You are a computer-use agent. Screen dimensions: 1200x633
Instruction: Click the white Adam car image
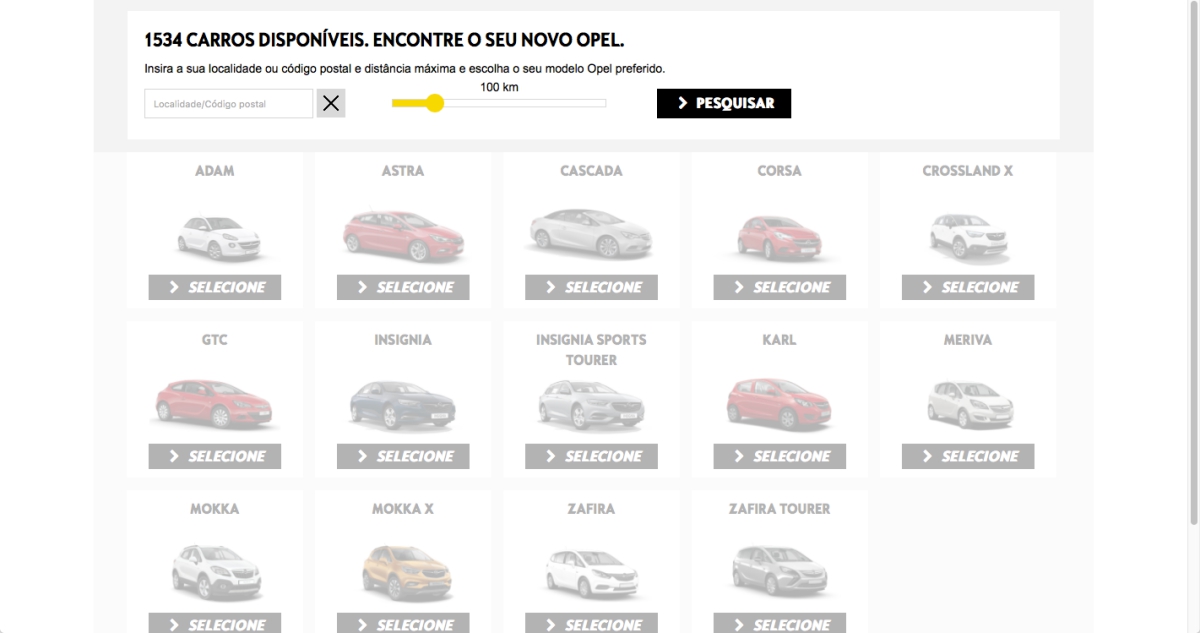coord(217,236)
